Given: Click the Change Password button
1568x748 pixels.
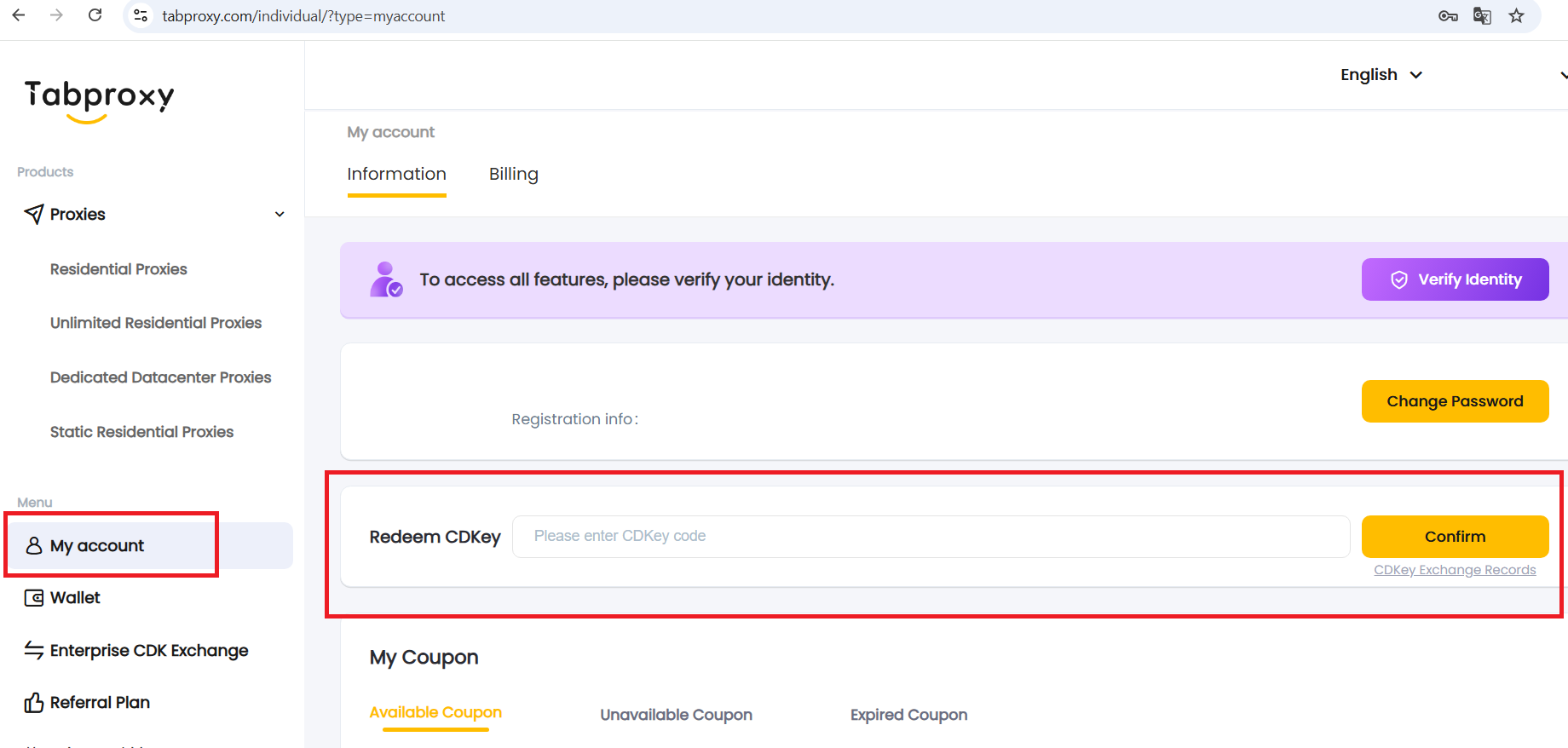Looking at the screenshot, I should pyautogui.click(x=1455, y=401).
